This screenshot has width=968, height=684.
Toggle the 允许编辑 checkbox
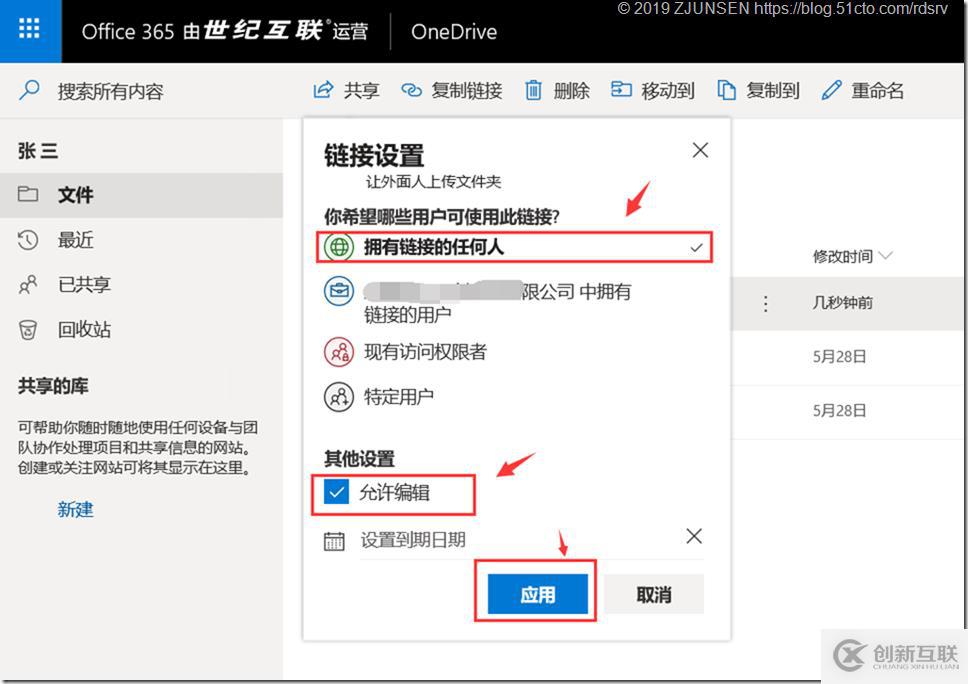tap(336, 492)
